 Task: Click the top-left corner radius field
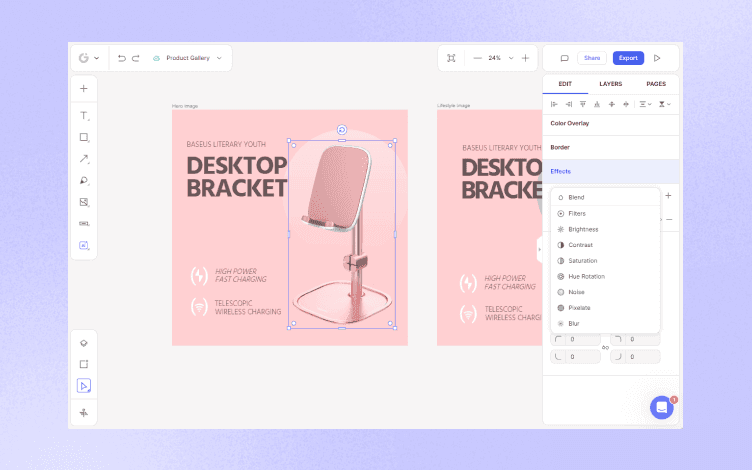[x=580, y=340]
